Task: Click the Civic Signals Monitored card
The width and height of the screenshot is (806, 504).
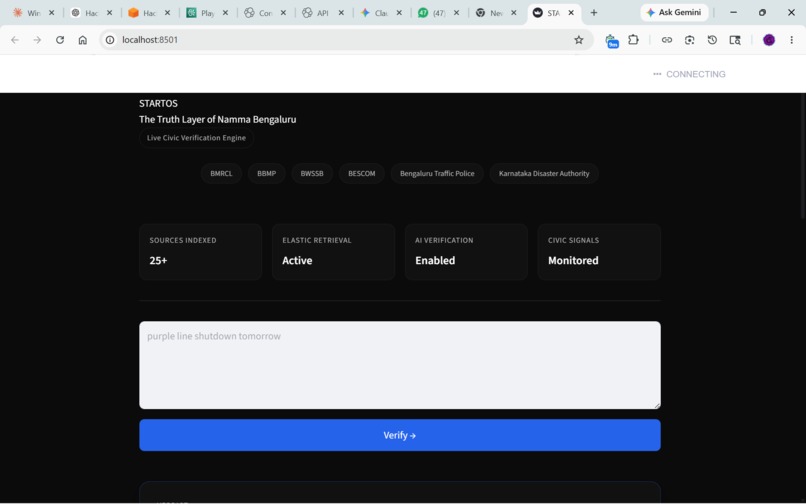Action: coord(599,251)
